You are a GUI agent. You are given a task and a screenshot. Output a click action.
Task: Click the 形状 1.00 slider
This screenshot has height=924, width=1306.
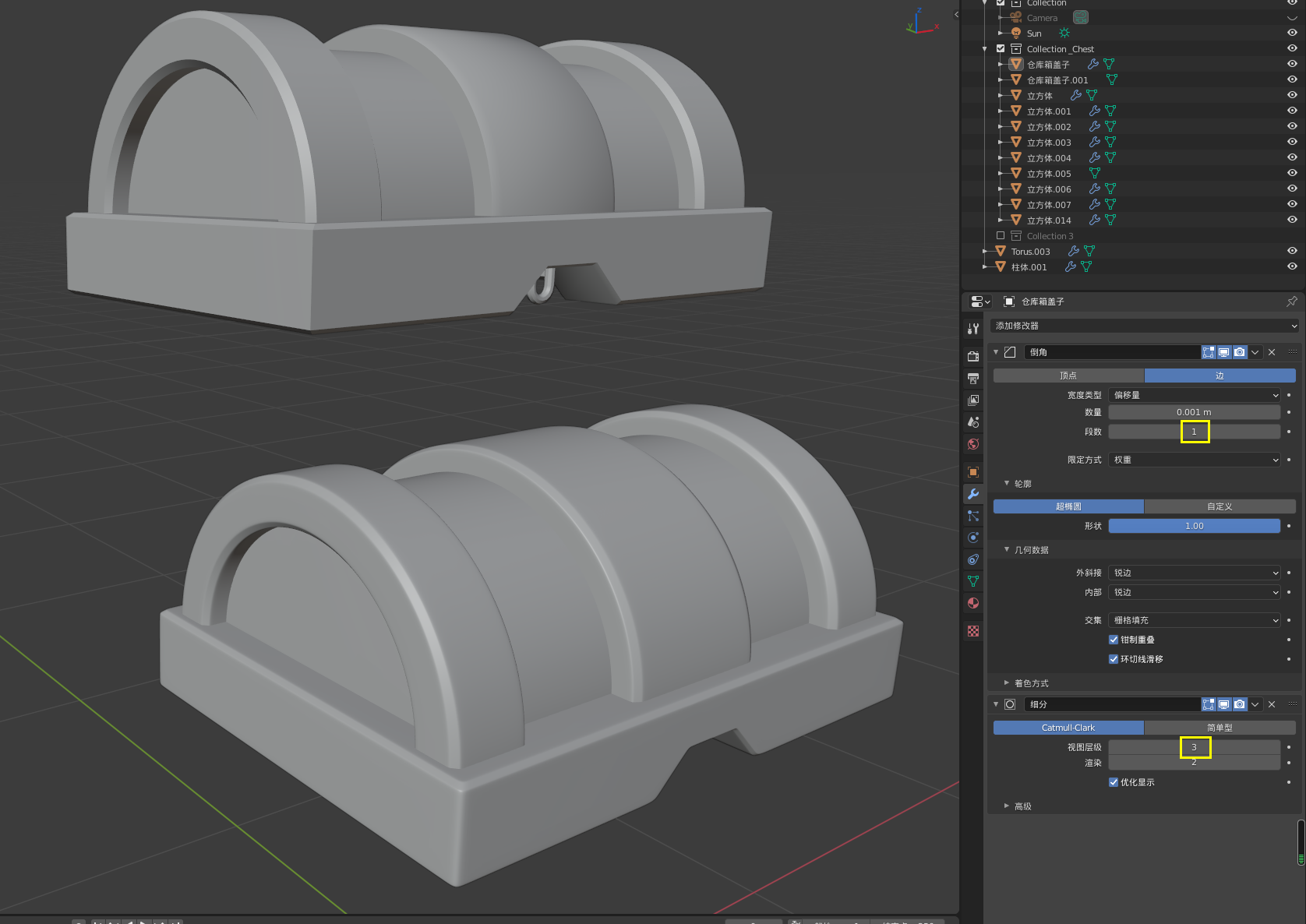[x=1195, y=526]
